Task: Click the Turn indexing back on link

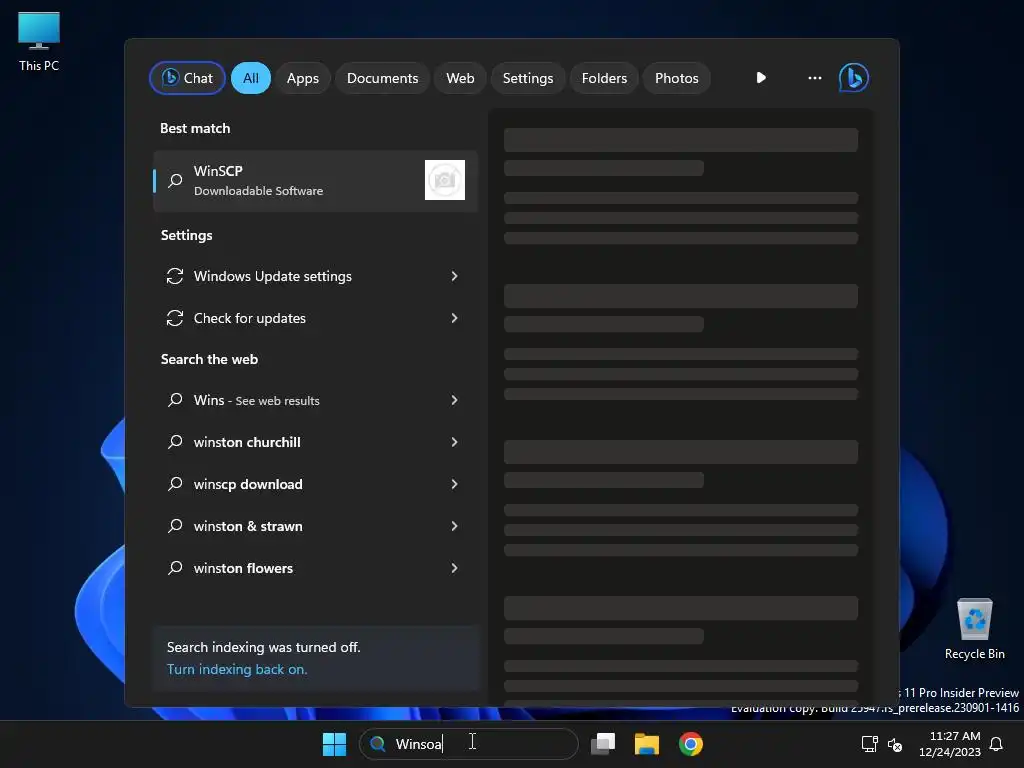Action: (236, 669)
